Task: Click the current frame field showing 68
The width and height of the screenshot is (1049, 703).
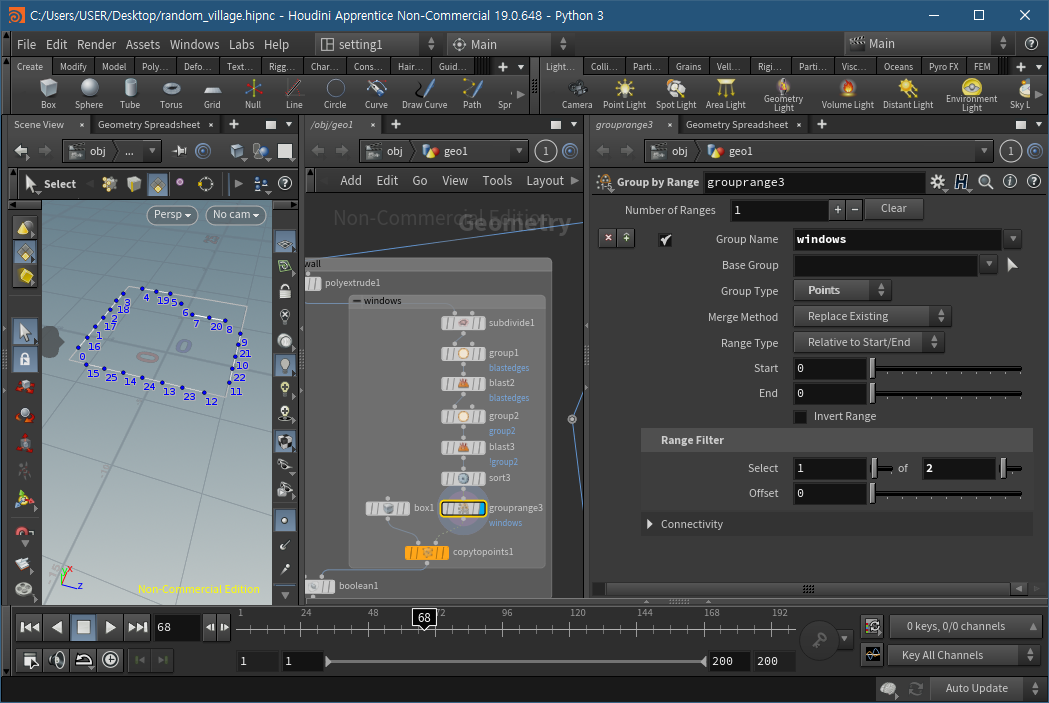Action: pyautogui.click(x=176, y=627)
